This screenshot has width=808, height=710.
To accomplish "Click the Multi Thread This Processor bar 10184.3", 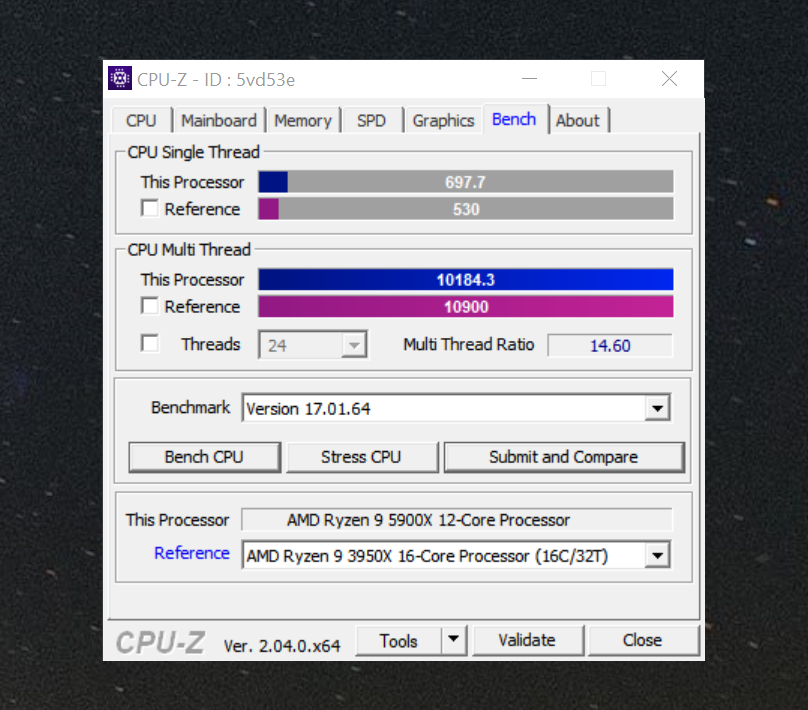I will tap(466, 279).
